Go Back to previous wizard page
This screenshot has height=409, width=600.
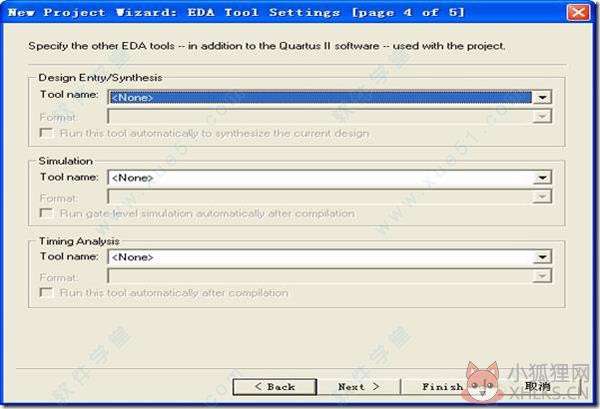coord(275,387)
